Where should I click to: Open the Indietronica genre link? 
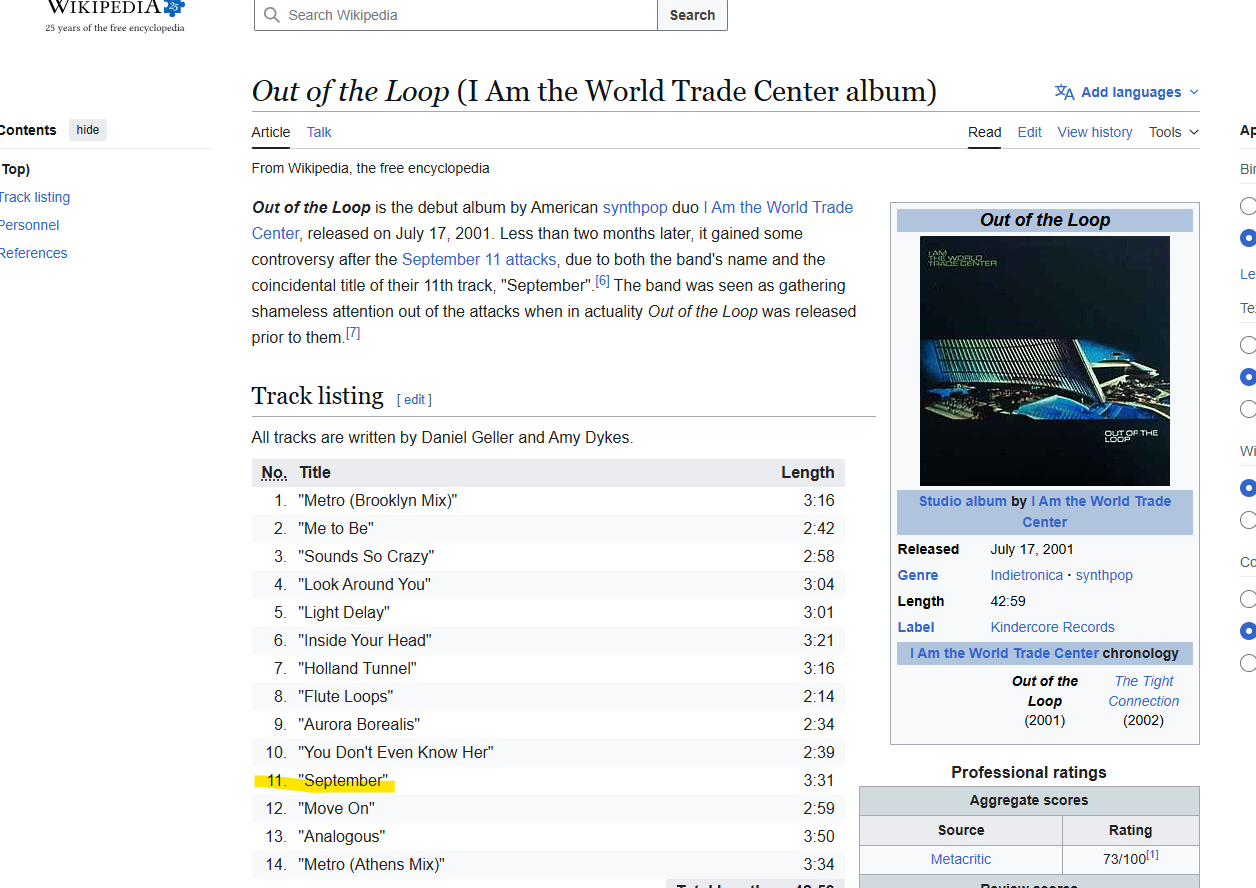click(x=1026, y=575)
